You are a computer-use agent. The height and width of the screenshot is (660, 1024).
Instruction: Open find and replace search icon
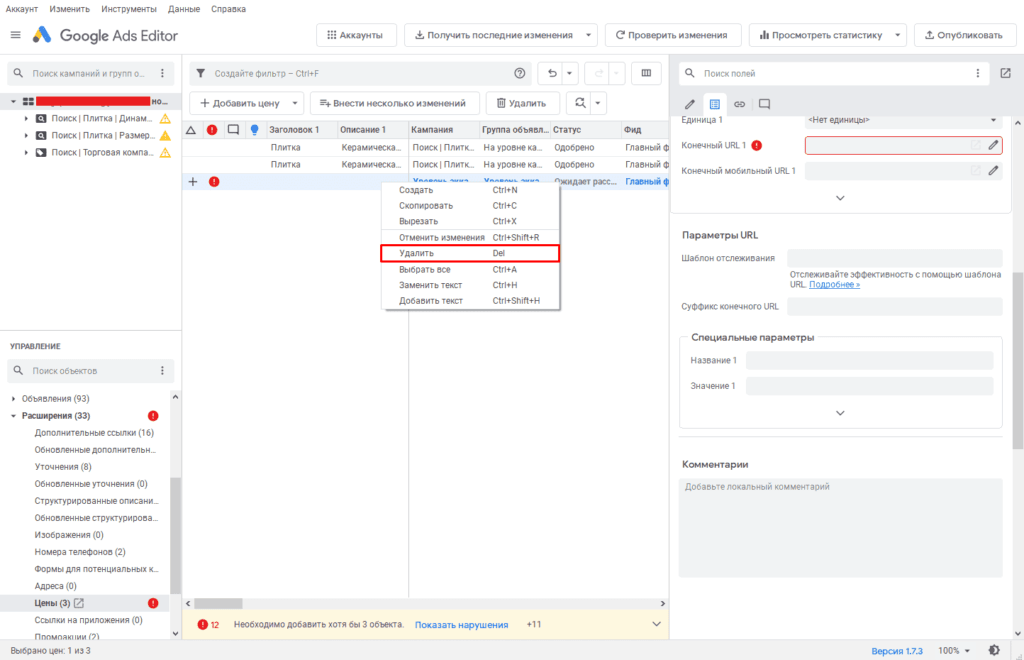click(x=580, y=102)
